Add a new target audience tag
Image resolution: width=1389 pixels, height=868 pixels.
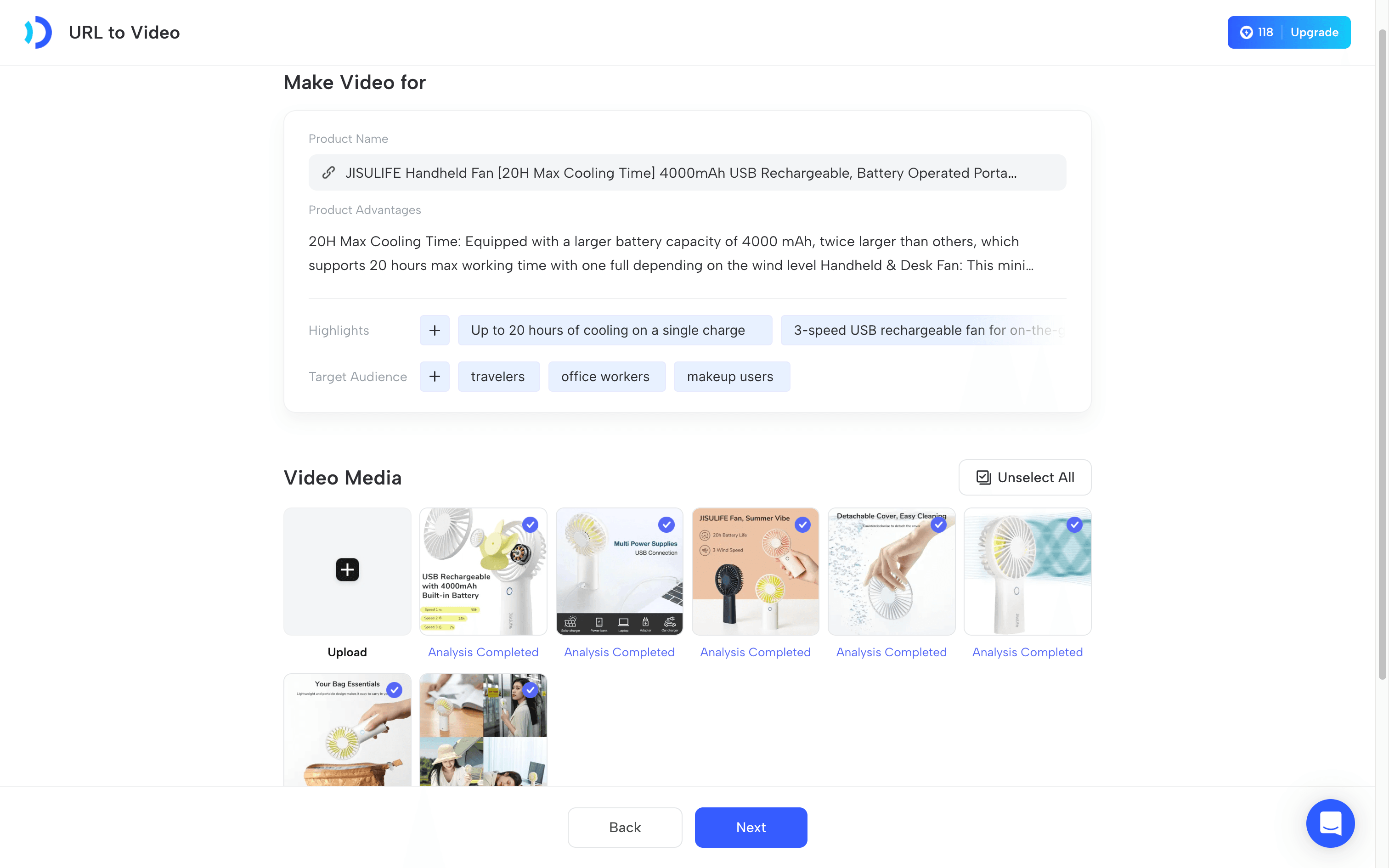click(435, 377)
